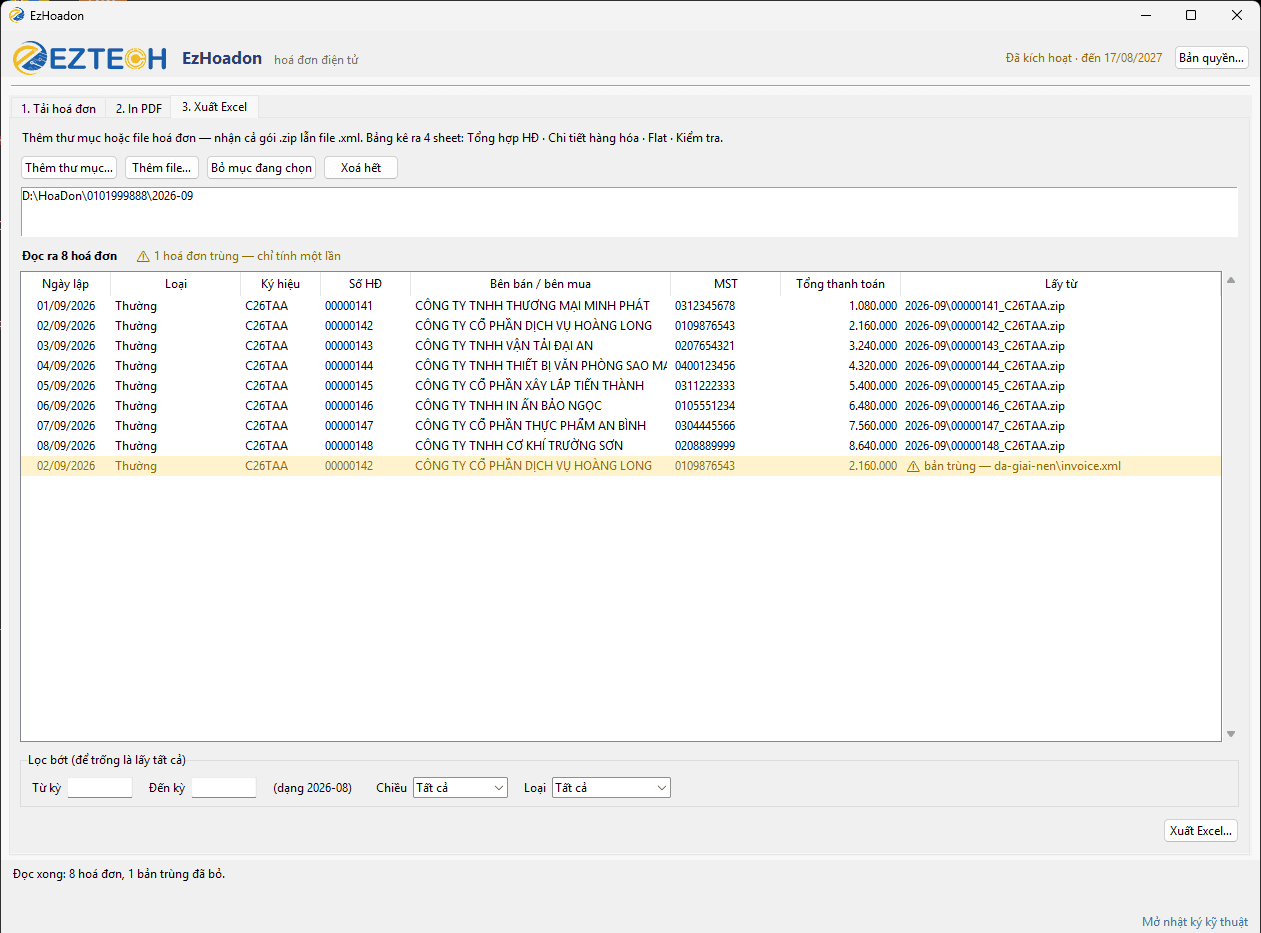Click the Số HĐ column header

366,284
